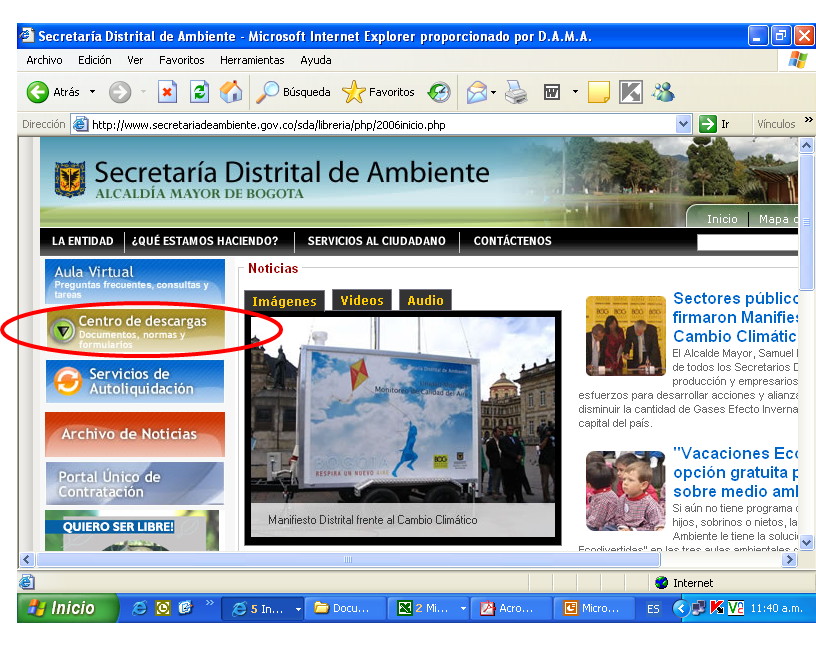Open Favoritos menu in menu bar

pos(182,60)
